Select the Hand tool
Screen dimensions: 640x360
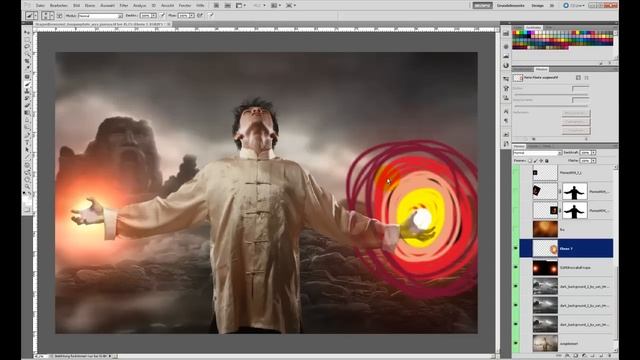tap(27, 179)
